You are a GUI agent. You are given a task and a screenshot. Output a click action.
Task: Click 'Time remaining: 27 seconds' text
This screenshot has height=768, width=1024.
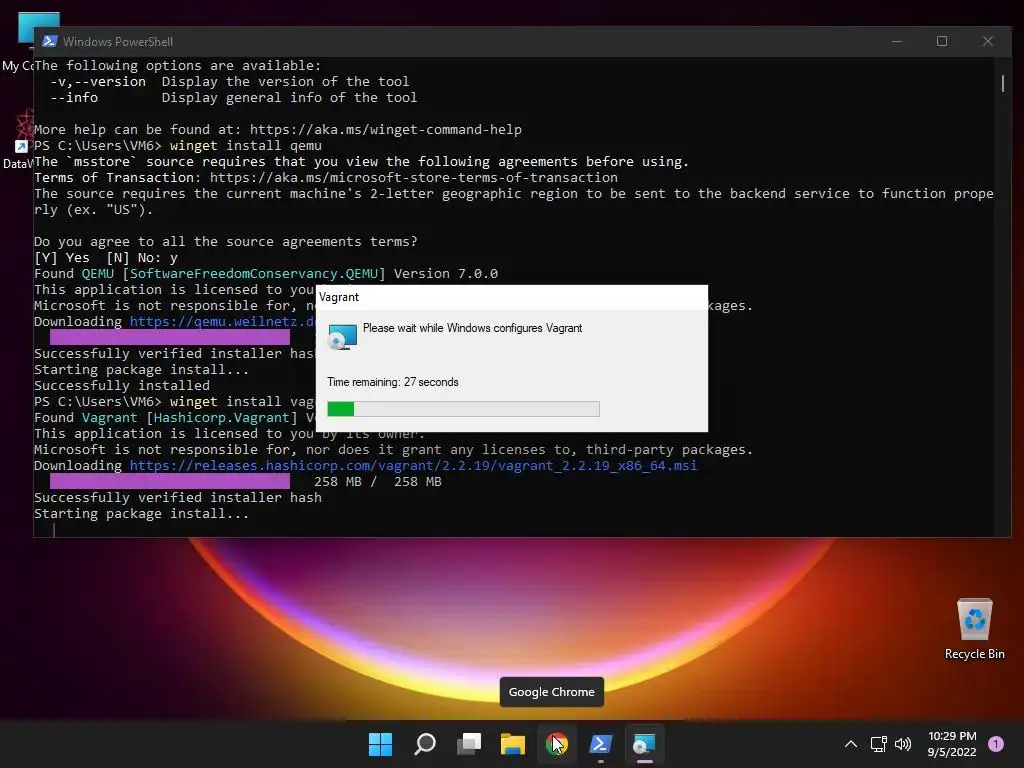pyautogui.click(x=392, y=382)
